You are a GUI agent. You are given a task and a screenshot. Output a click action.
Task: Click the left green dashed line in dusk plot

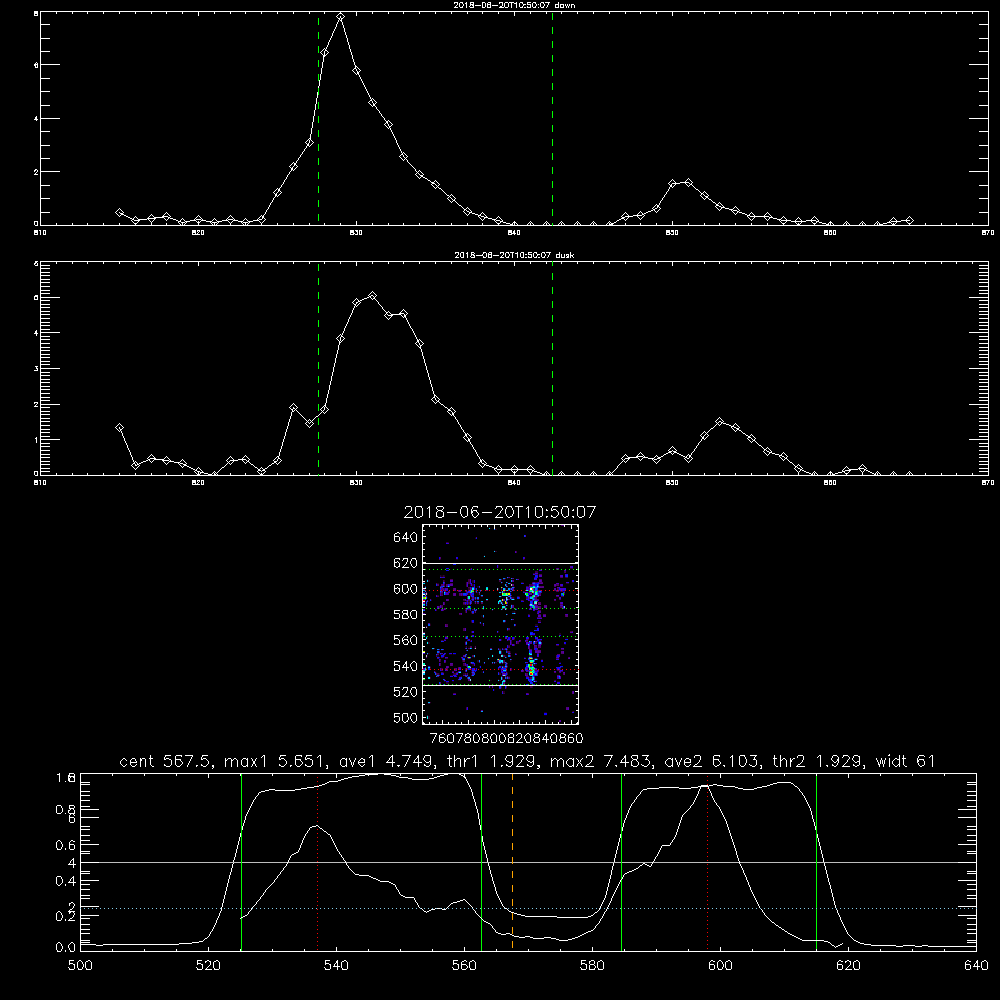pyautogui.click(x=318, y=368)
